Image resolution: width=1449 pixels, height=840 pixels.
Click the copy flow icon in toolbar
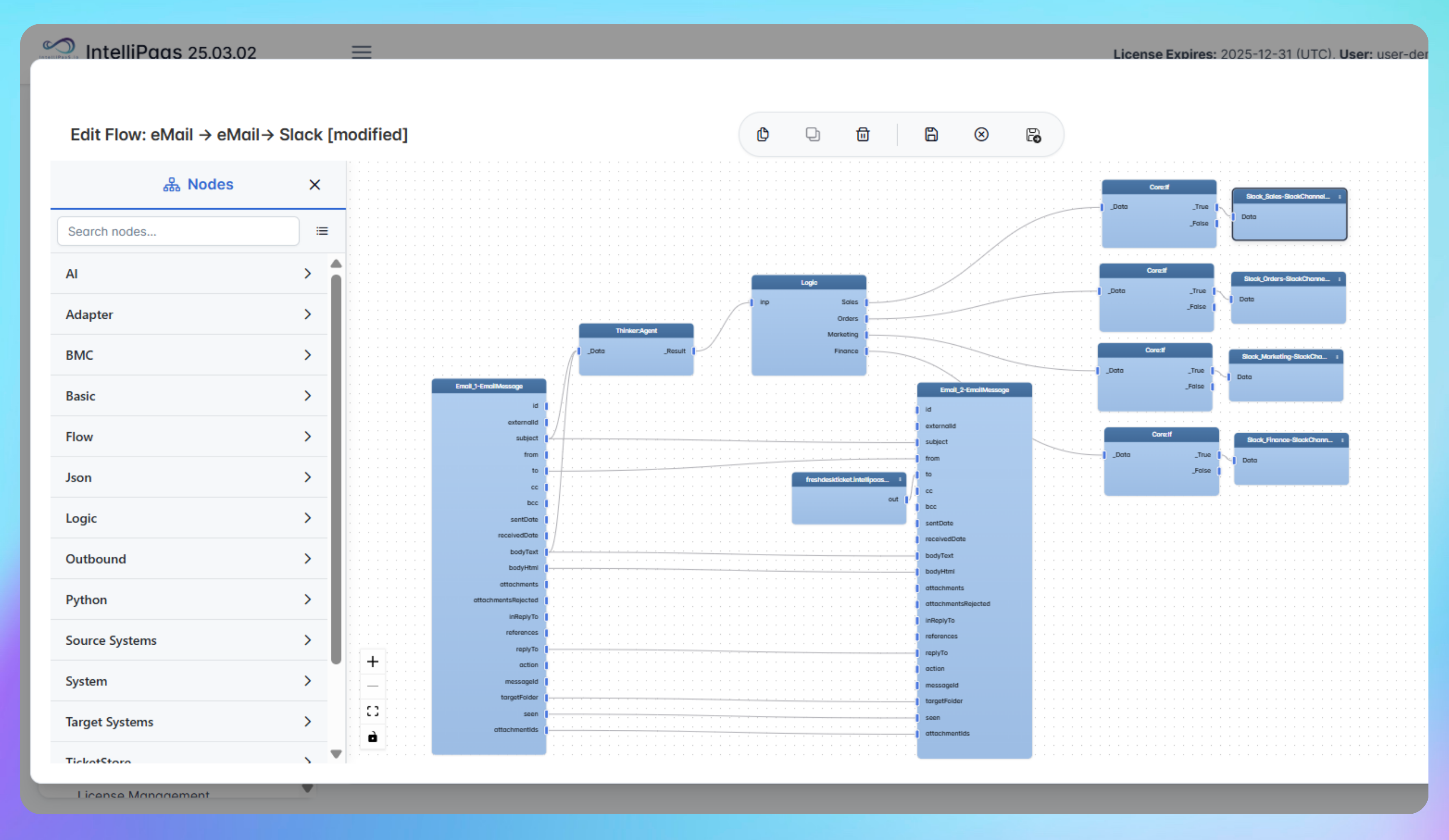tap(762, 134)
